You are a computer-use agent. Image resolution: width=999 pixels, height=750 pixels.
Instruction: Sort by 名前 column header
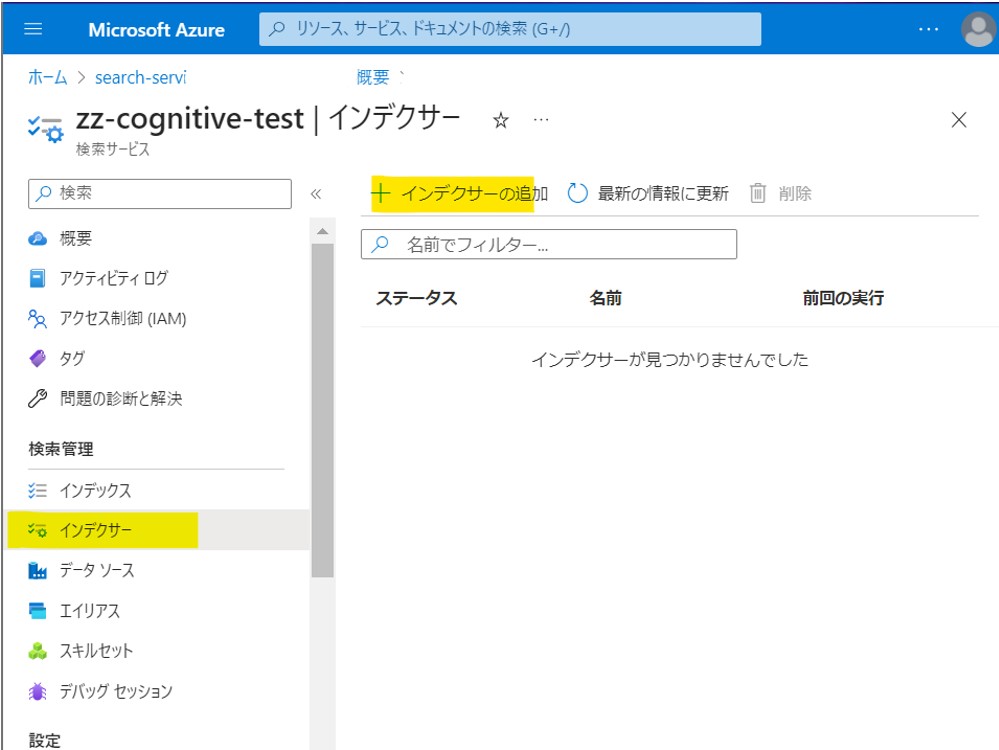point(605,298)
